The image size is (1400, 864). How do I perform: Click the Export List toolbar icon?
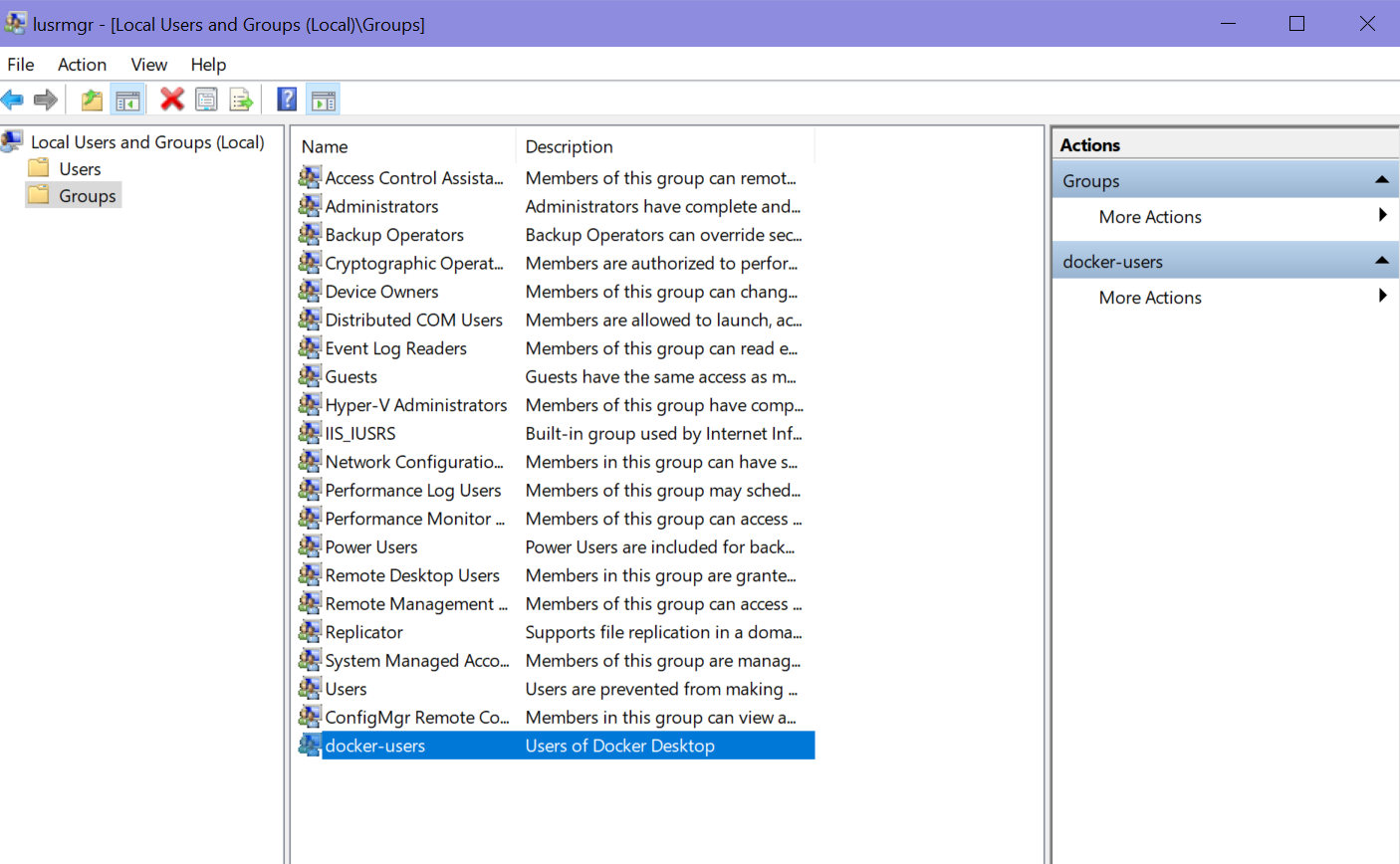click(x=241, y=100)
